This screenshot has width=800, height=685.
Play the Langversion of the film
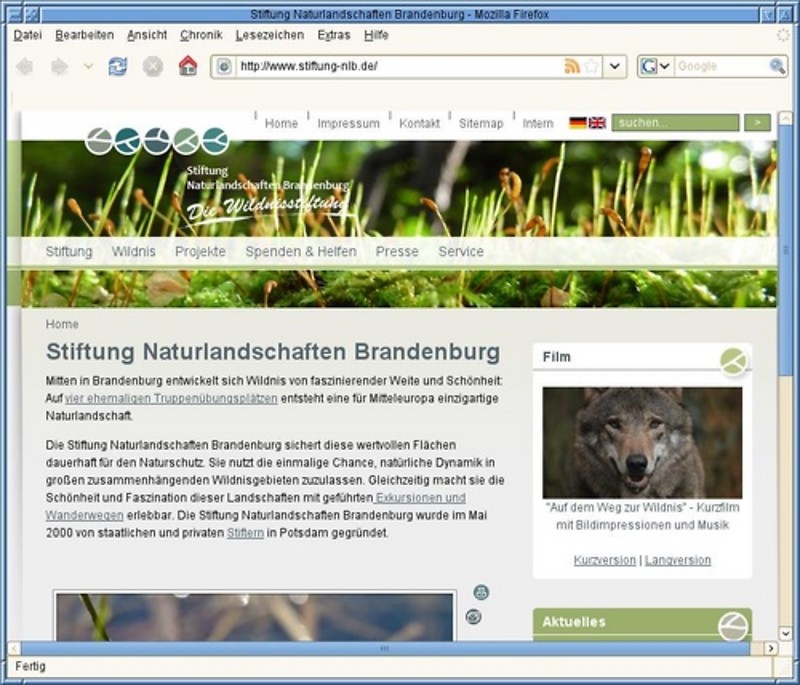point(678,560)
